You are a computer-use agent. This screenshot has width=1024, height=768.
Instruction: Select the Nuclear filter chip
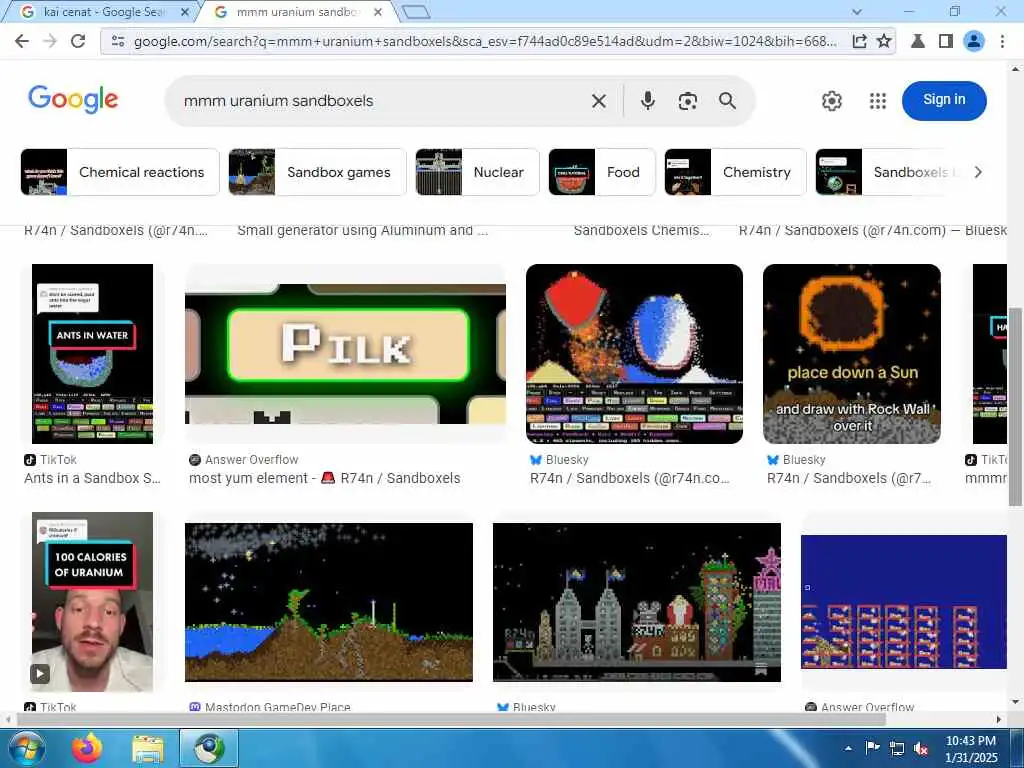click(x=477, y=172)
